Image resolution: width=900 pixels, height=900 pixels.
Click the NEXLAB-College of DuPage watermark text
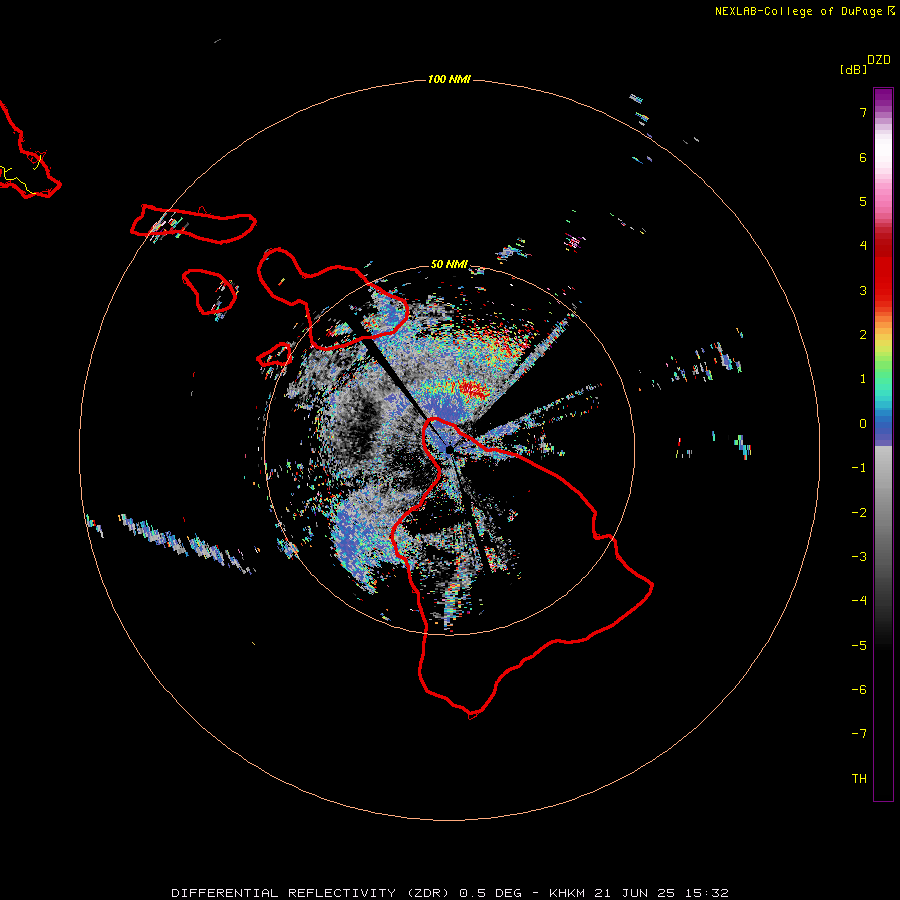click(x=800, y=11)
